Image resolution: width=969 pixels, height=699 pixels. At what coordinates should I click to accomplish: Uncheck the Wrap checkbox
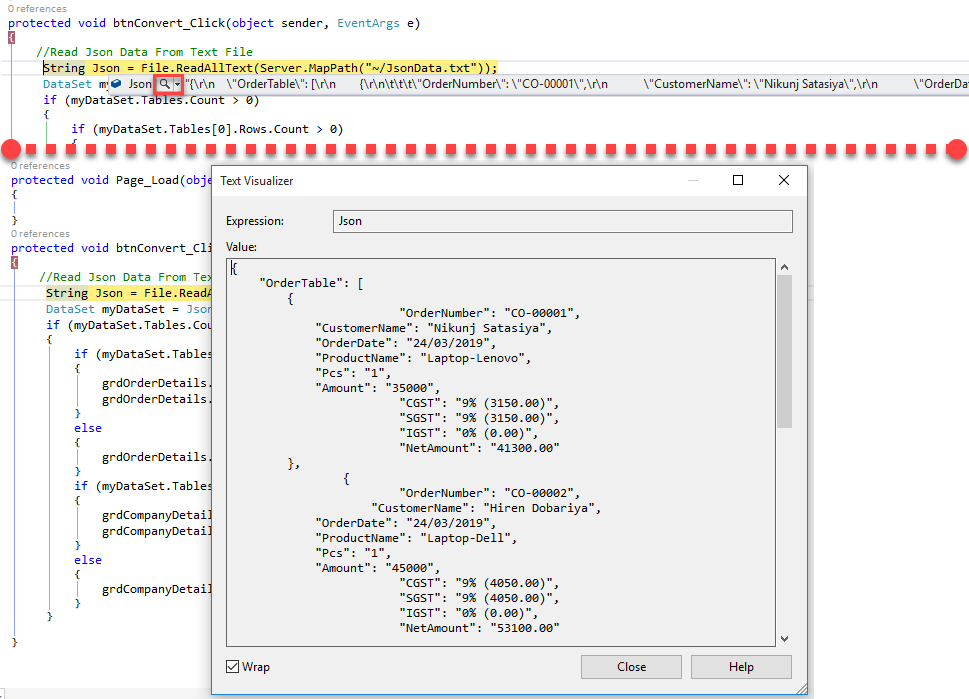232,666
